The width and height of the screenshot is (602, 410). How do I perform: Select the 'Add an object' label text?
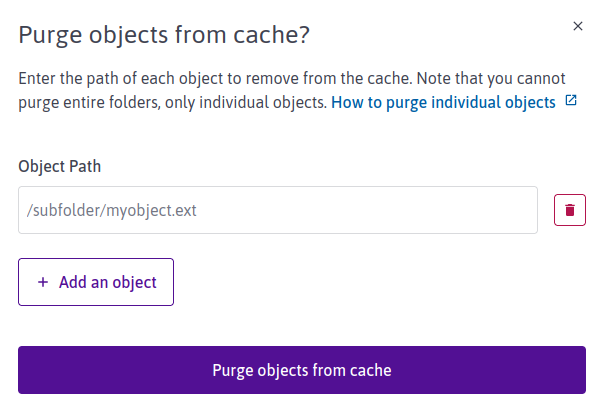click(108, 282)
